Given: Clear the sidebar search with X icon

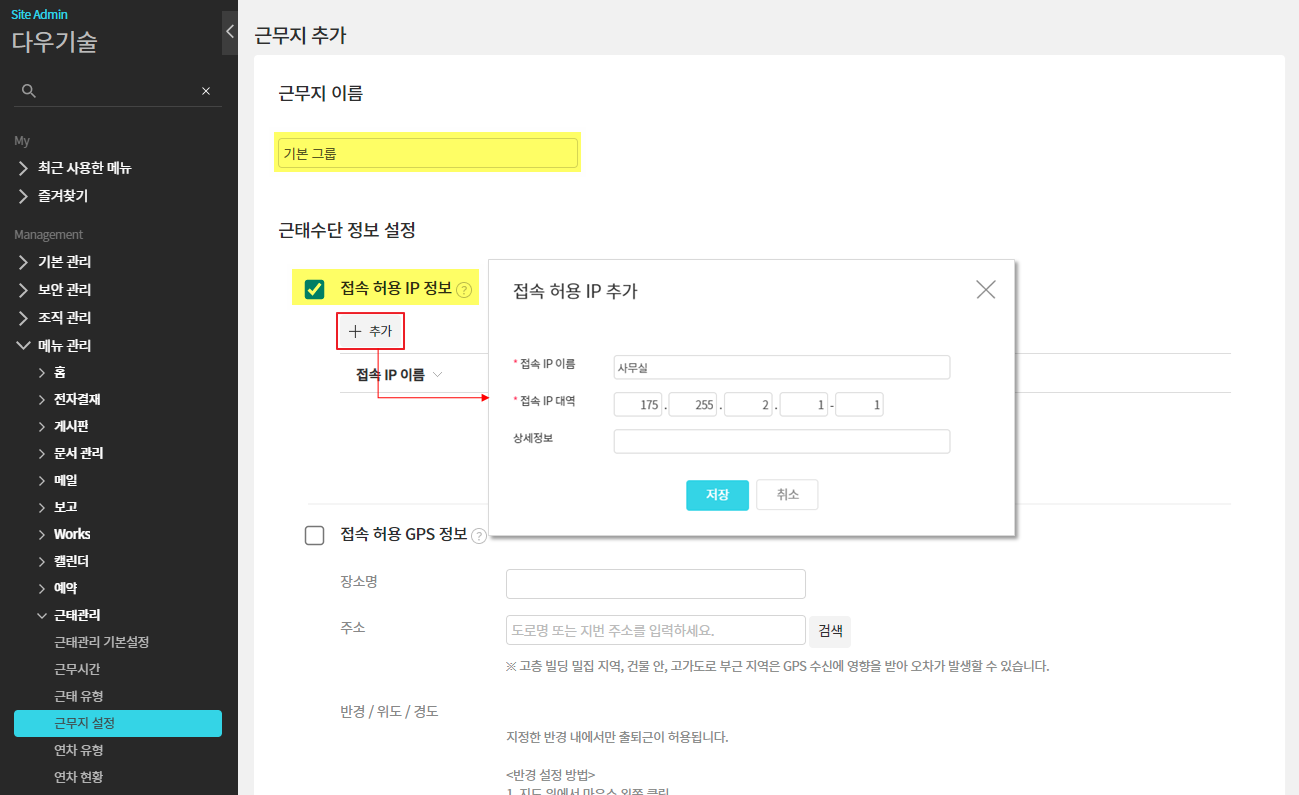Looking at the screenshot, I should click(x=206, y=91).
